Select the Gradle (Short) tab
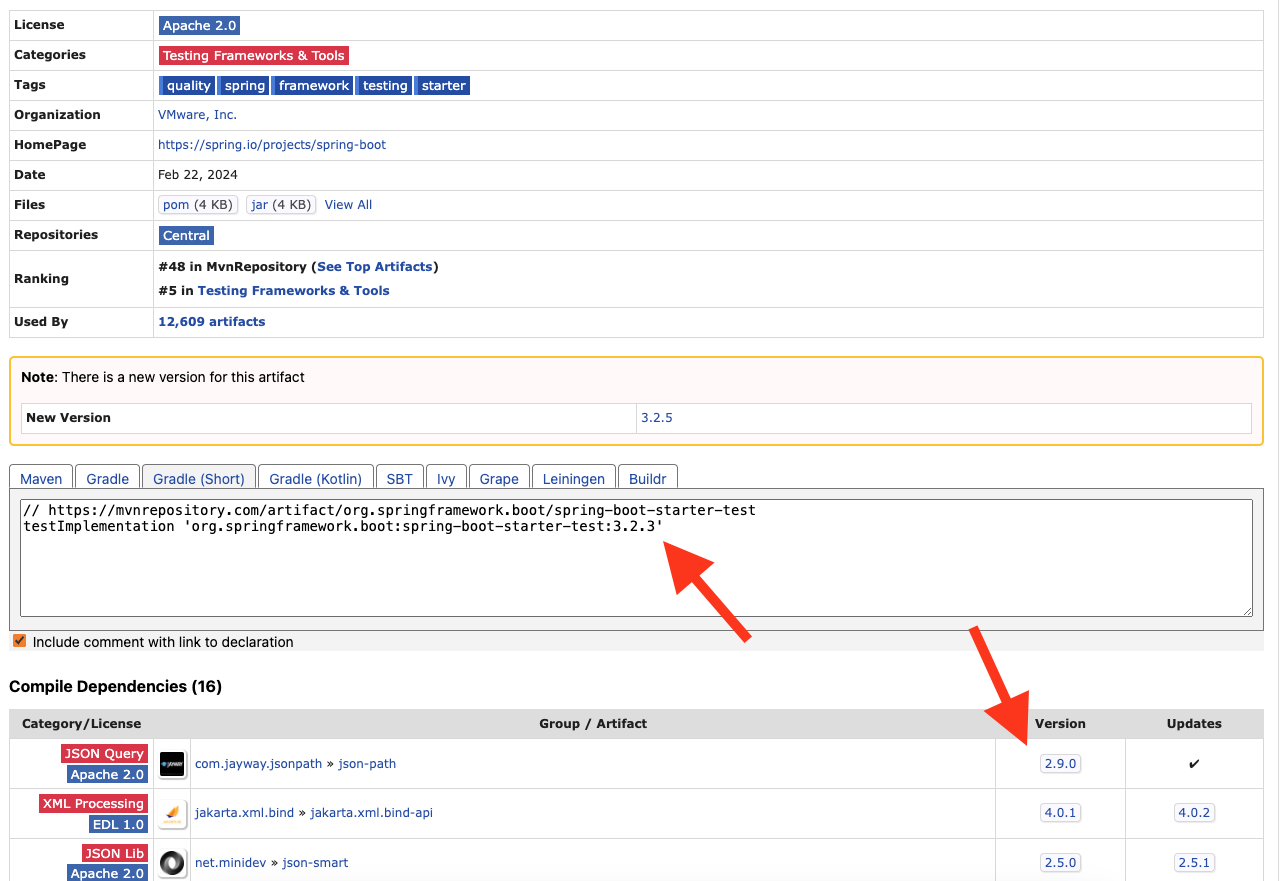Viewport: 1286px width, 881px height. click(x=199, y=478)
